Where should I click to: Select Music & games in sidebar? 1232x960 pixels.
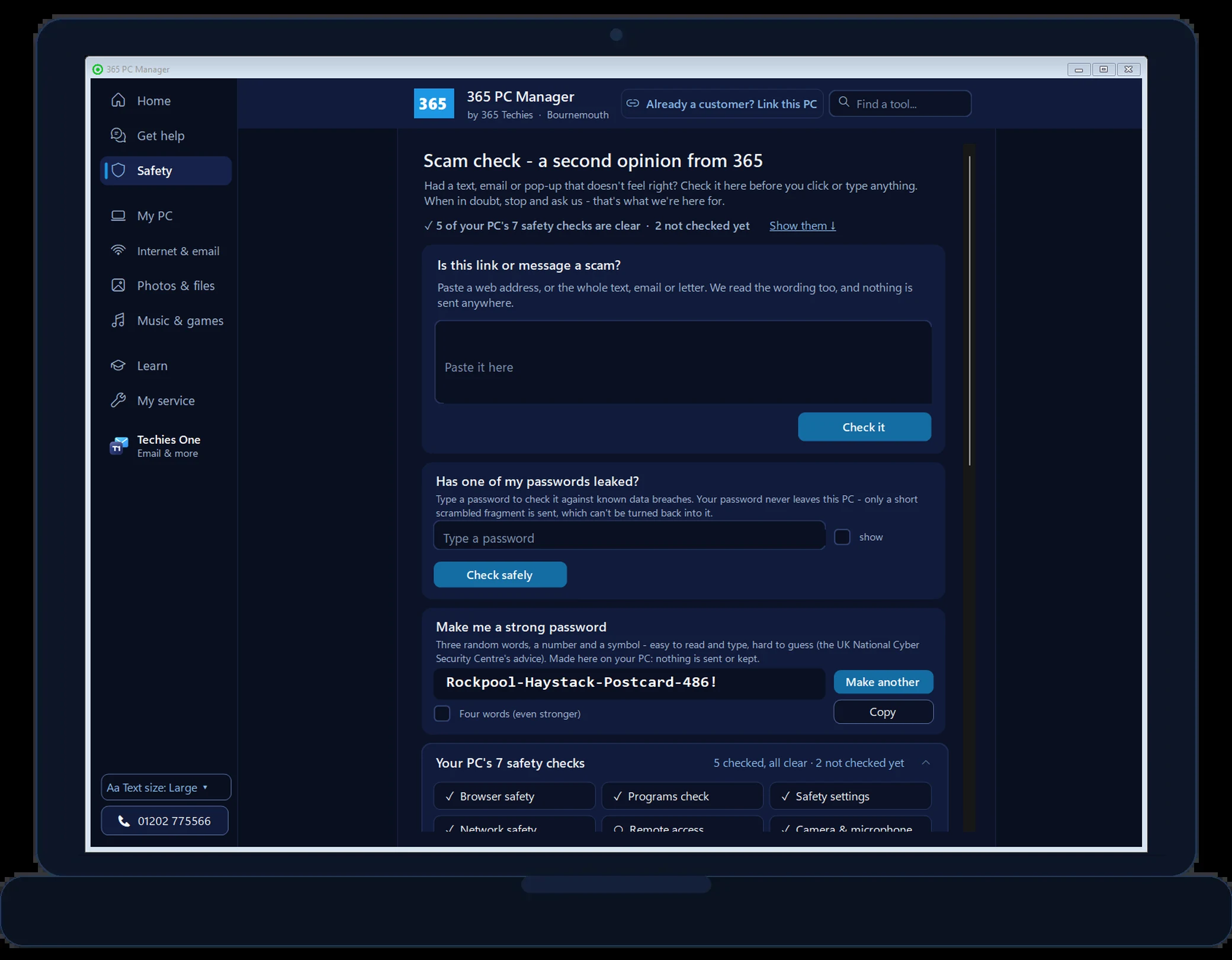[x=166, y=321]
